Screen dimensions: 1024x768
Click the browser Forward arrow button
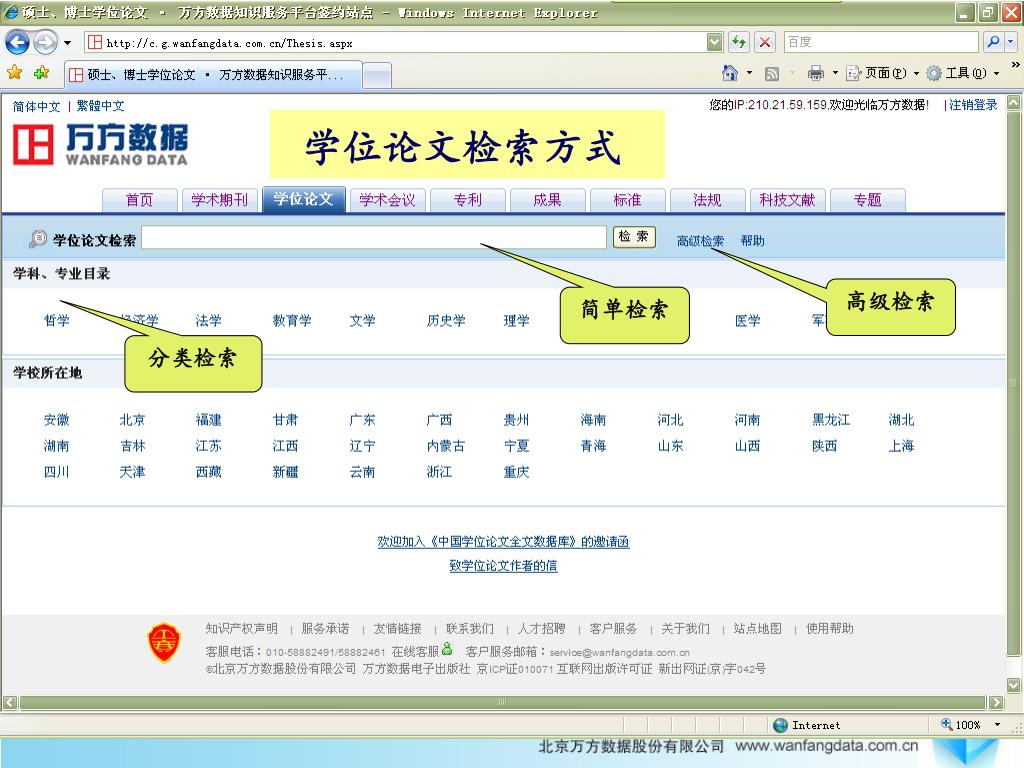[45, 43]
